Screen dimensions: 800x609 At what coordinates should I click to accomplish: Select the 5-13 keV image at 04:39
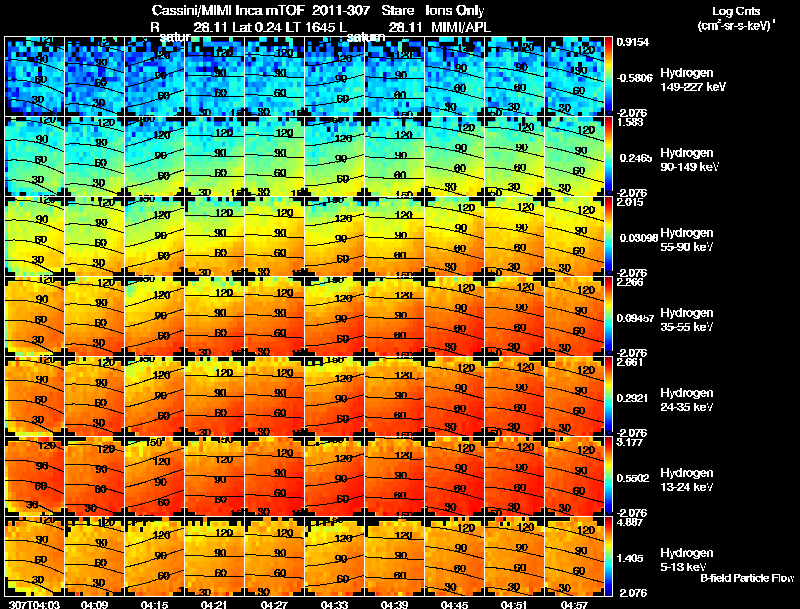(394, 557)
